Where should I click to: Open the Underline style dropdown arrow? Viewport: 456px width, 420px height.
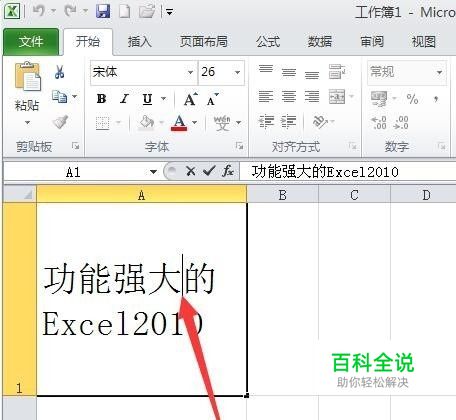(x=163, y=99)
